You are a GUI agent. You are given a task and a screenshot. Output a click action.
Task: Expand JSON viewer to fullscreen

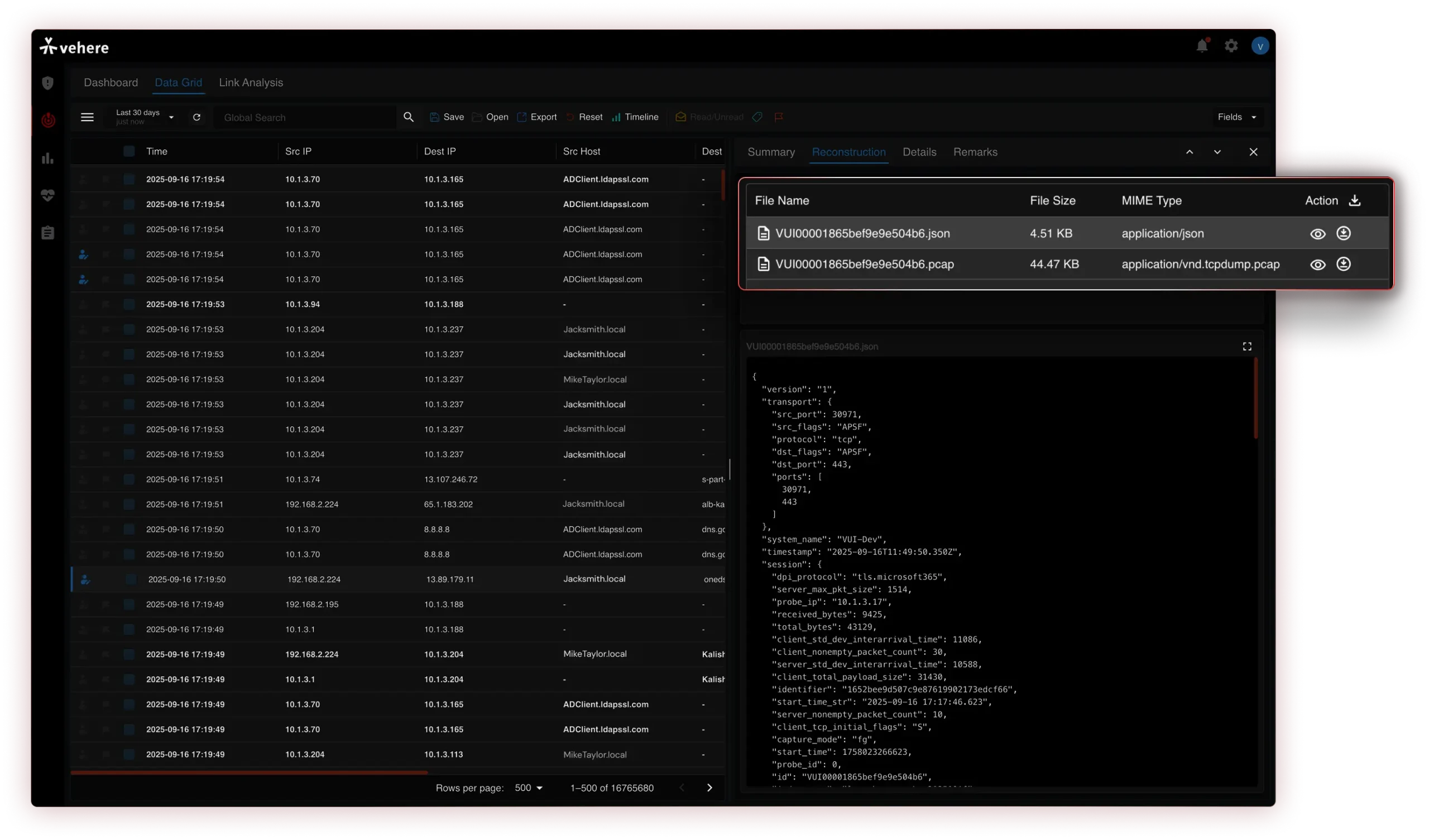click(x=1247, y=347)
